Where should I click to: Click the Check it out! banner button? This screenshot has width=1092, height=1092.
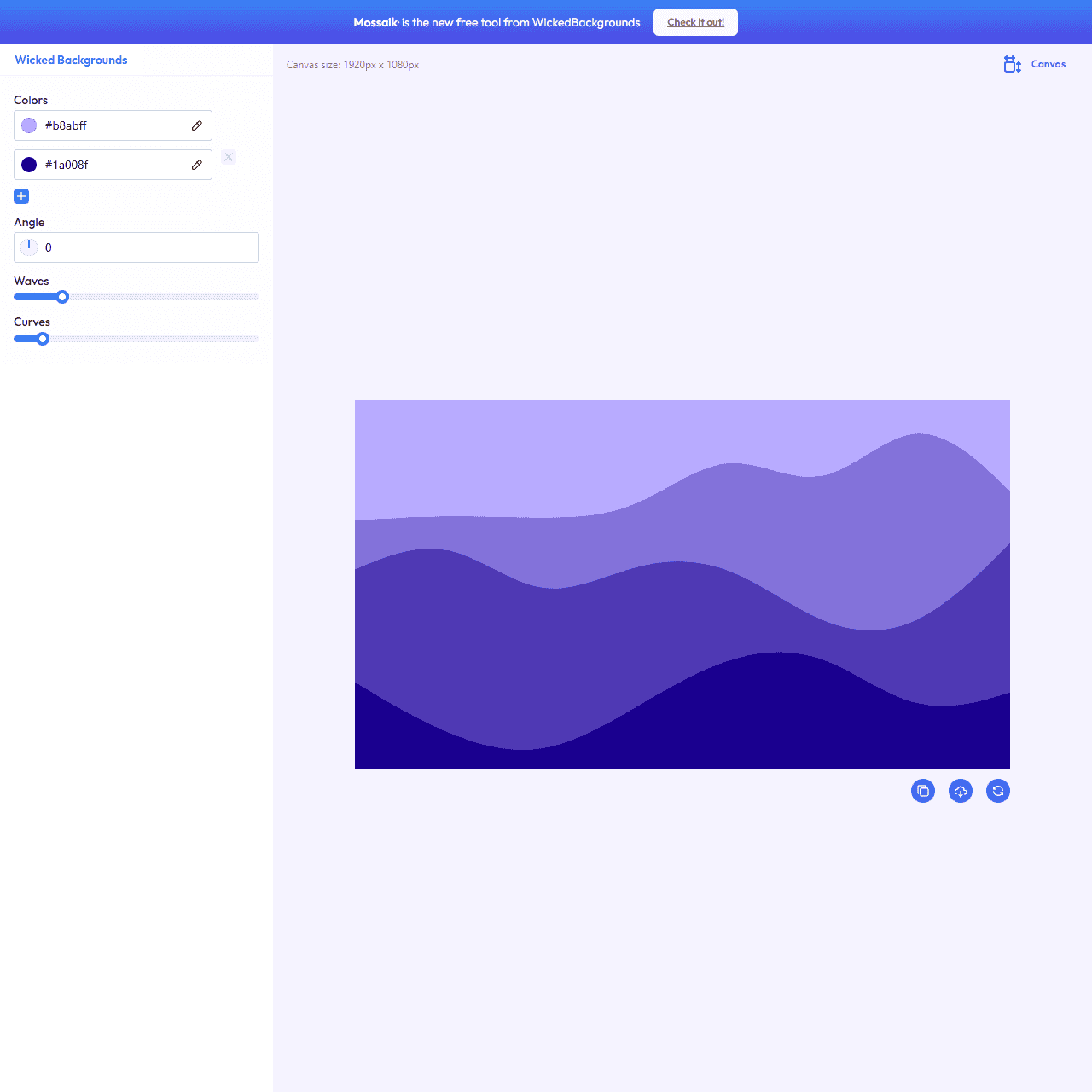[x=695, y=22]
